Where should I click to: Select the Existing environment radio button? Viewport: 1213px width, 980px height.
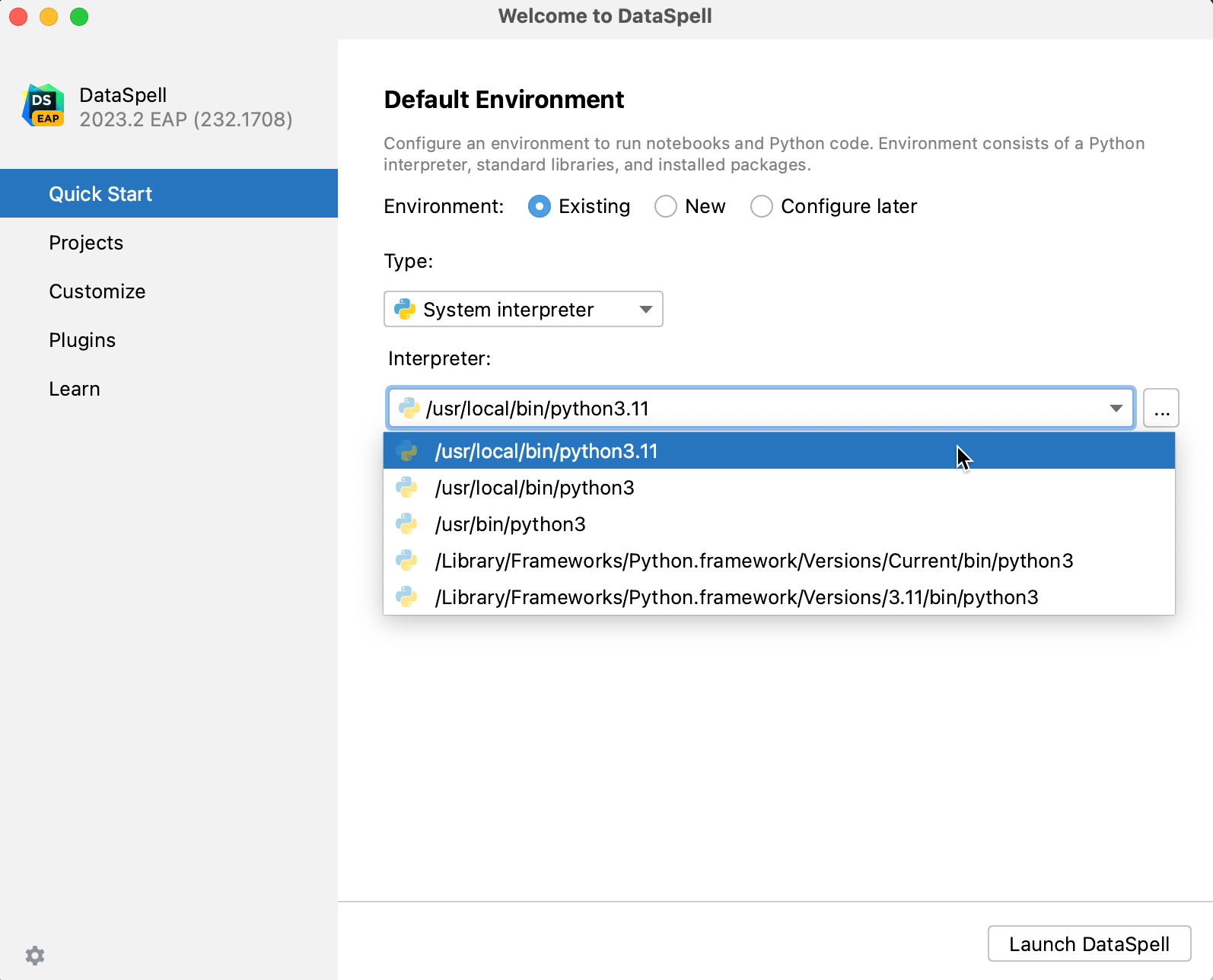[540, 206]
